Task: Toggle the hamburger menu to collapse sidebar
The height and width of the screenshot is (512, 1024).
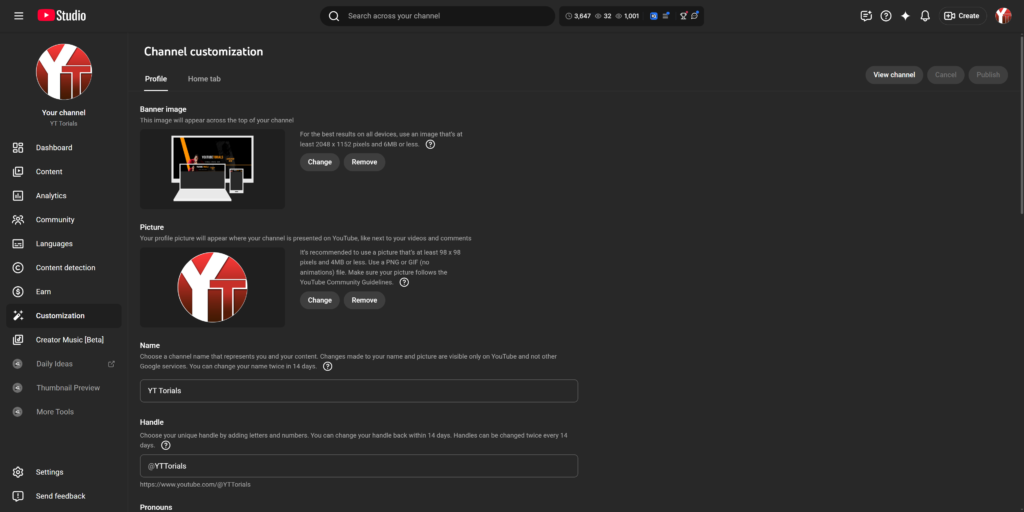Action: (x=18, y=16)
